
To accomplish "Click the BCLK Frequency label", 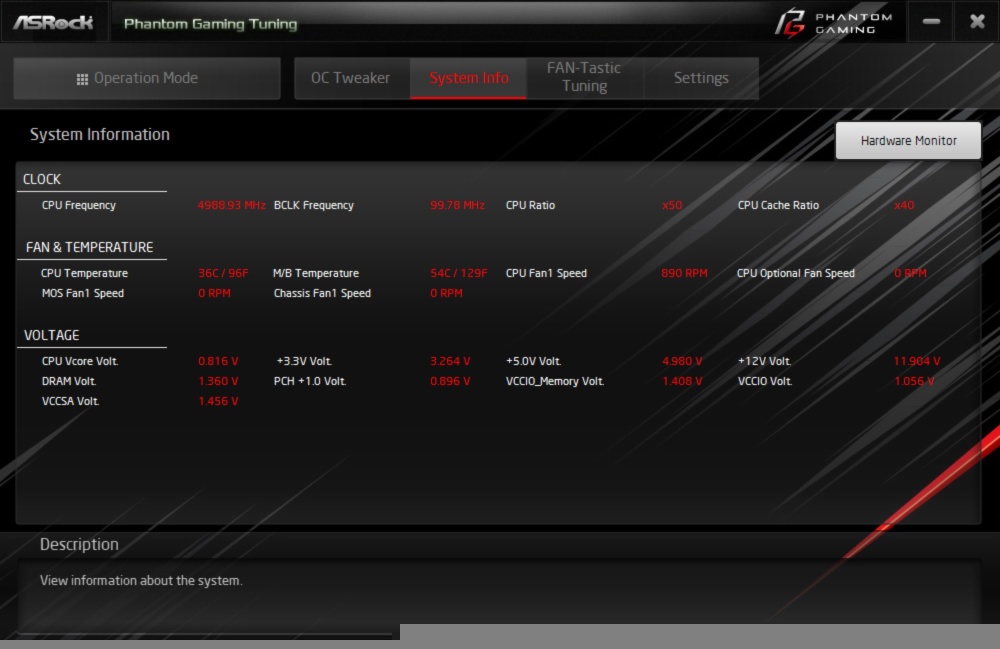I will point(314,205).
